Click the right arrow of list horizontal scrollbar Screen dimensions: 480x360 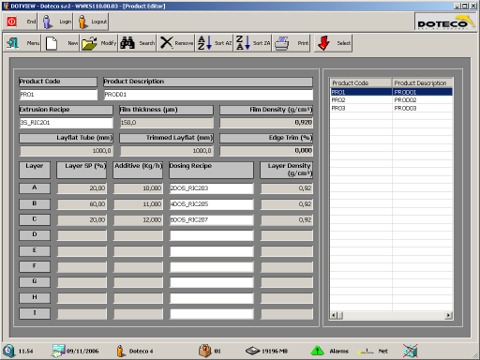(449, 315)
